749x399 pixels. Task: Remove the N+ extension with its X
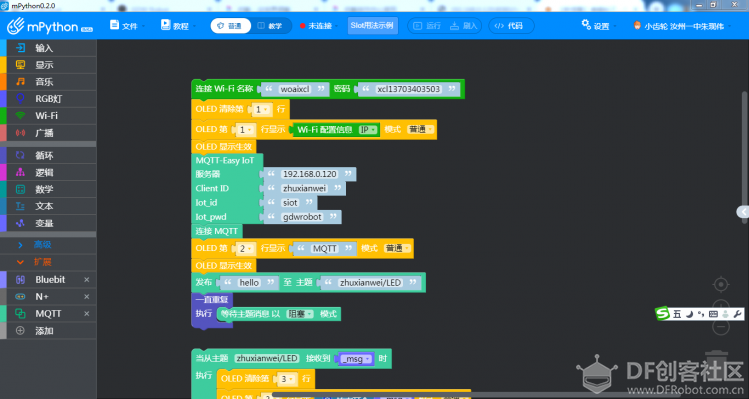(x=86, y=297)
